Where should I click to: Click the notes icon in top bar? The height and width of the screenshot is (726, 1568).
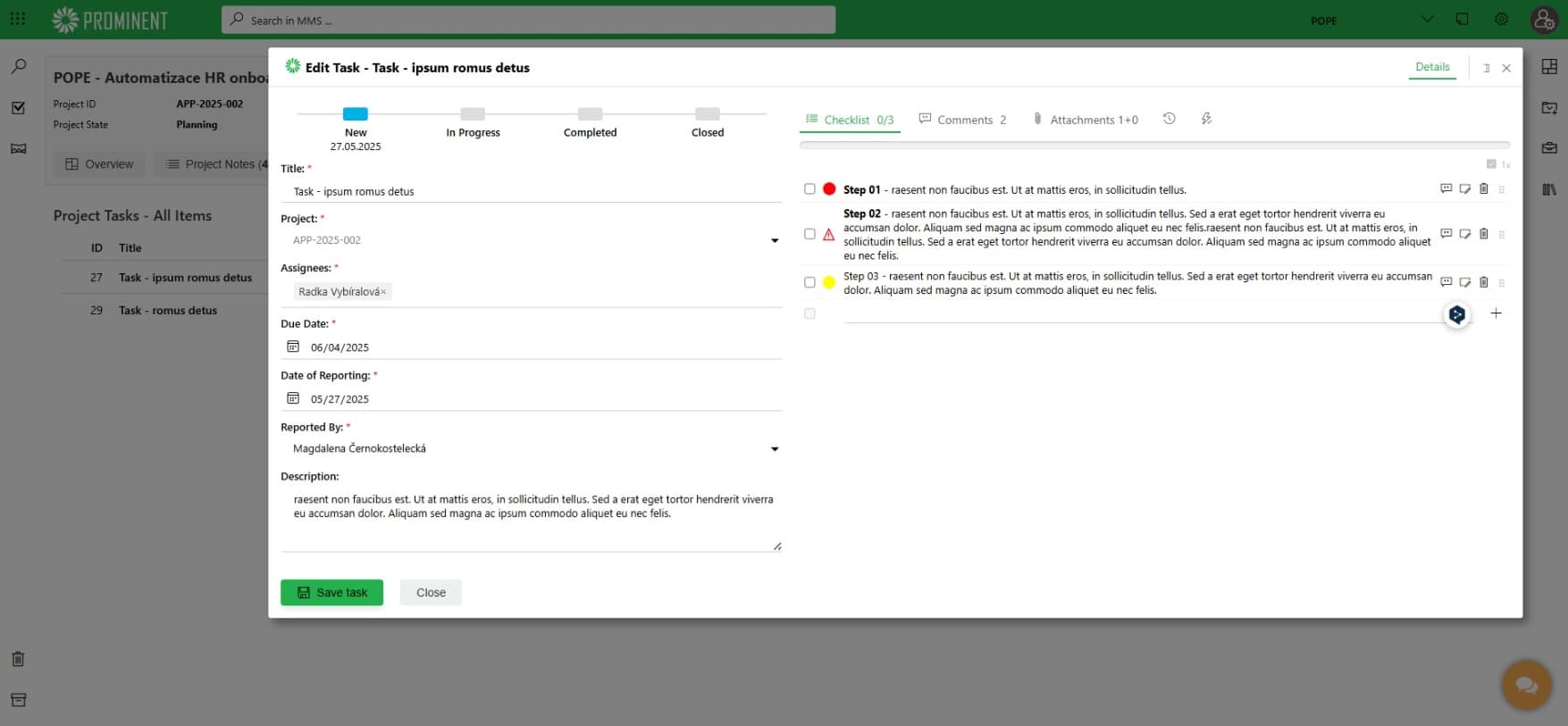(x=1462, y=19)
